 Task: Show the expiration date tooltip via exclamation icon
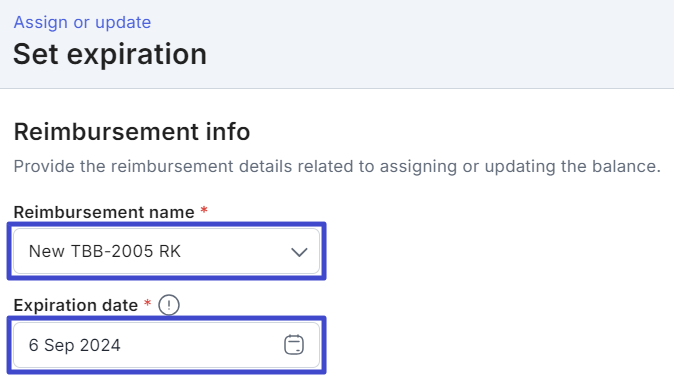169,305
